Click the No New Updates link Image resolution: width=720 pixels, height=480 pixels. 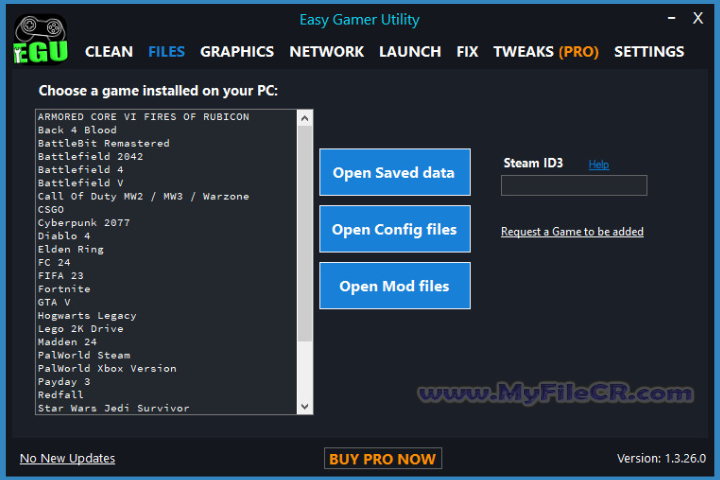click(68, 458)
